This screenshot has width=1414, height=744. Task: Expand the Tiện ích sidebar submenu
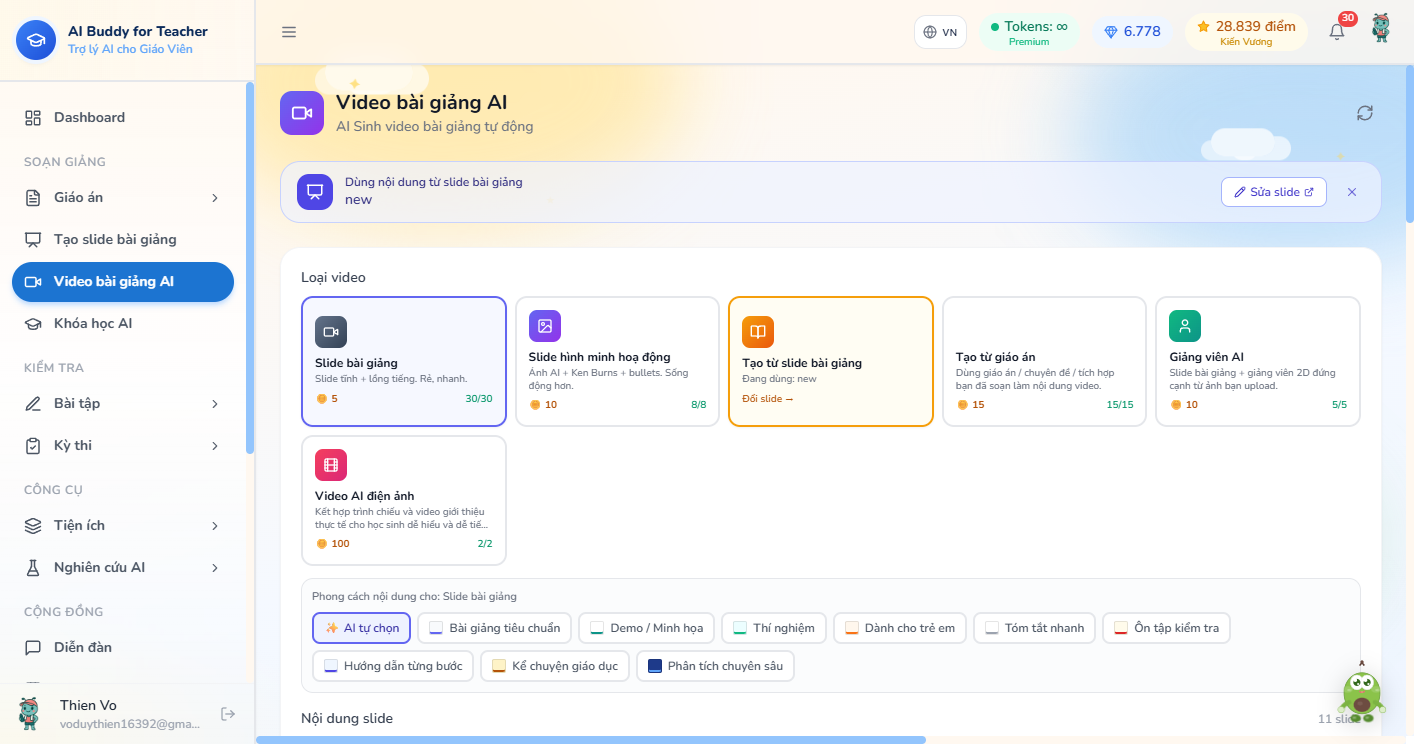(122, 526)
